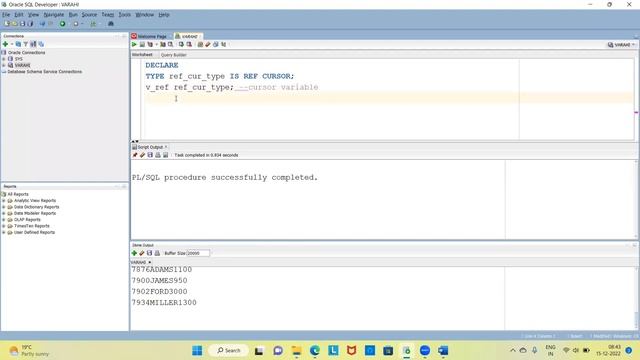Print the Script Output
The image size is (640, 360).
(158, 155)
